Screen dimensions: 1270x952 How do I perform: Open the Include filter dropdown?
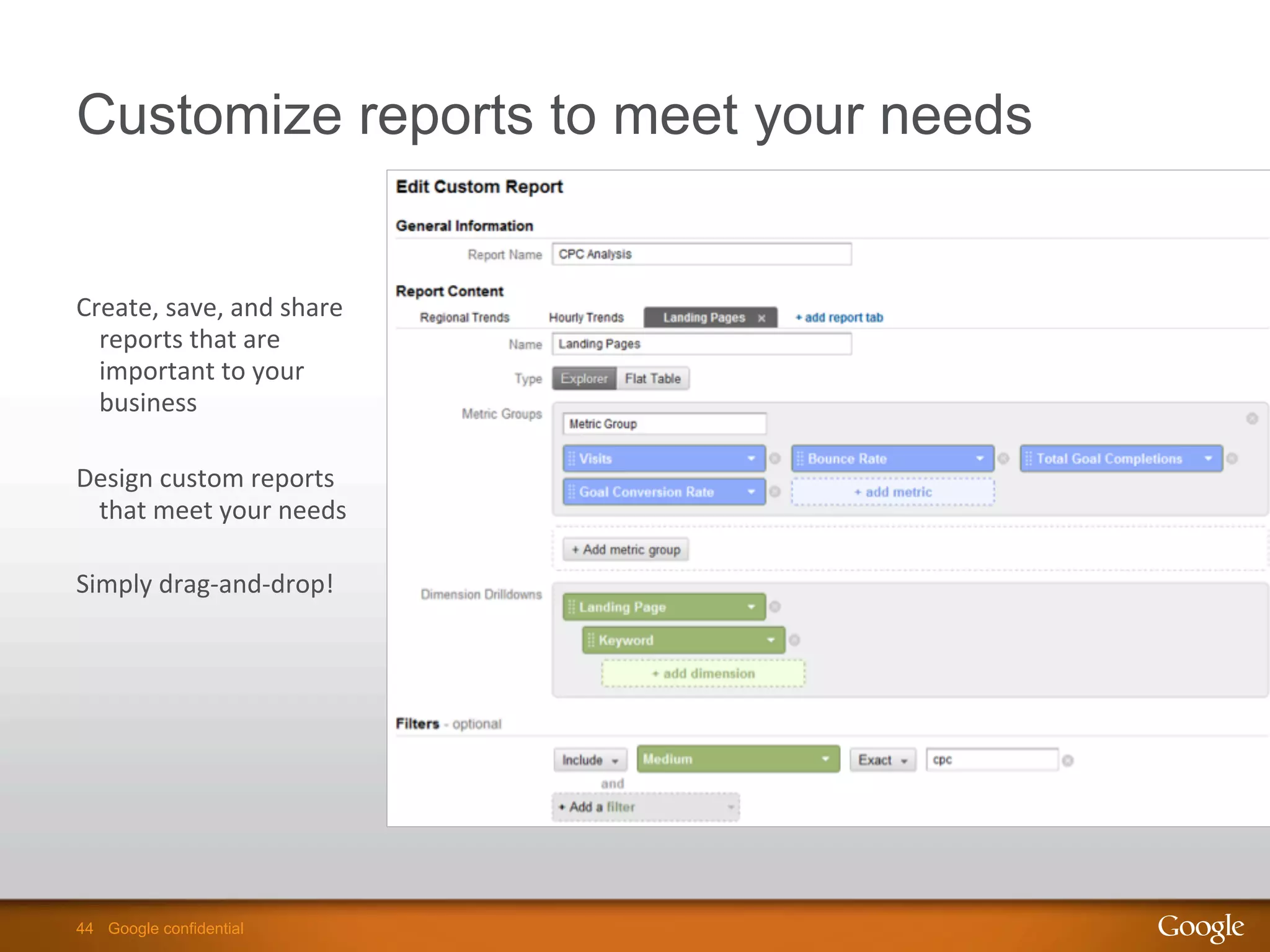click(590, 760)
